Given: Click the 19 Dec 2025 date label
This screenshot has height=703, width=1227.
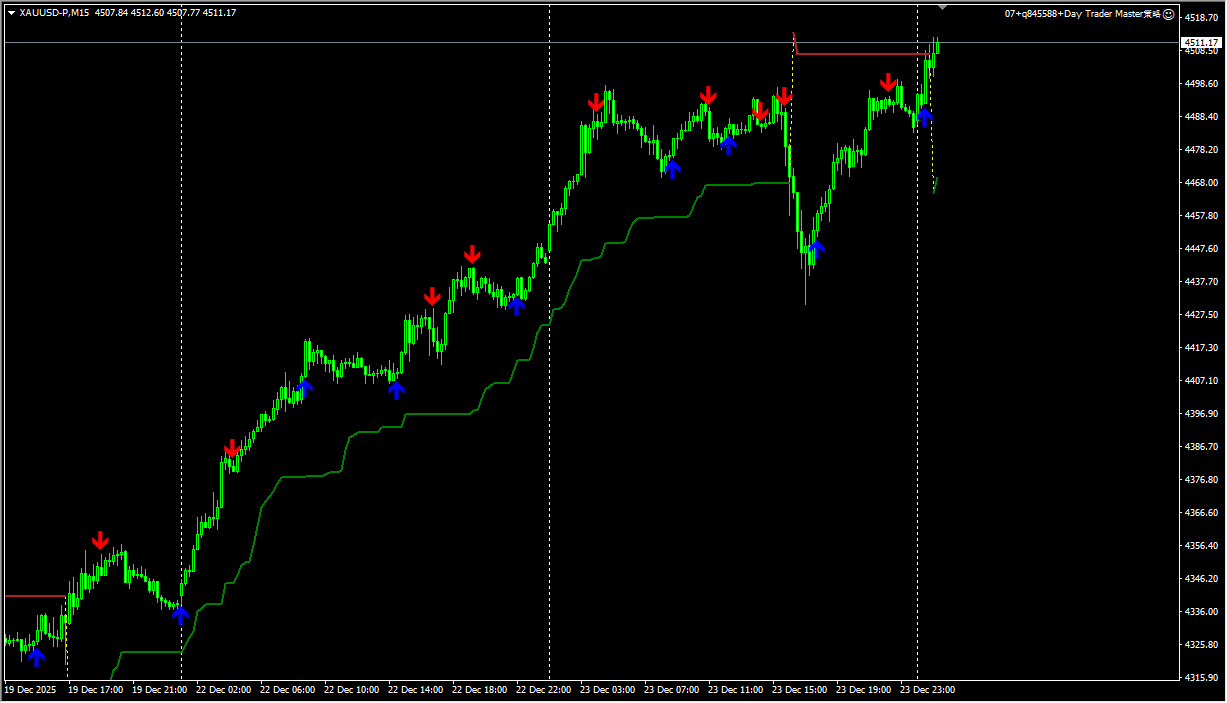Looking at the screenshot, I should click(x=29, y=690).
